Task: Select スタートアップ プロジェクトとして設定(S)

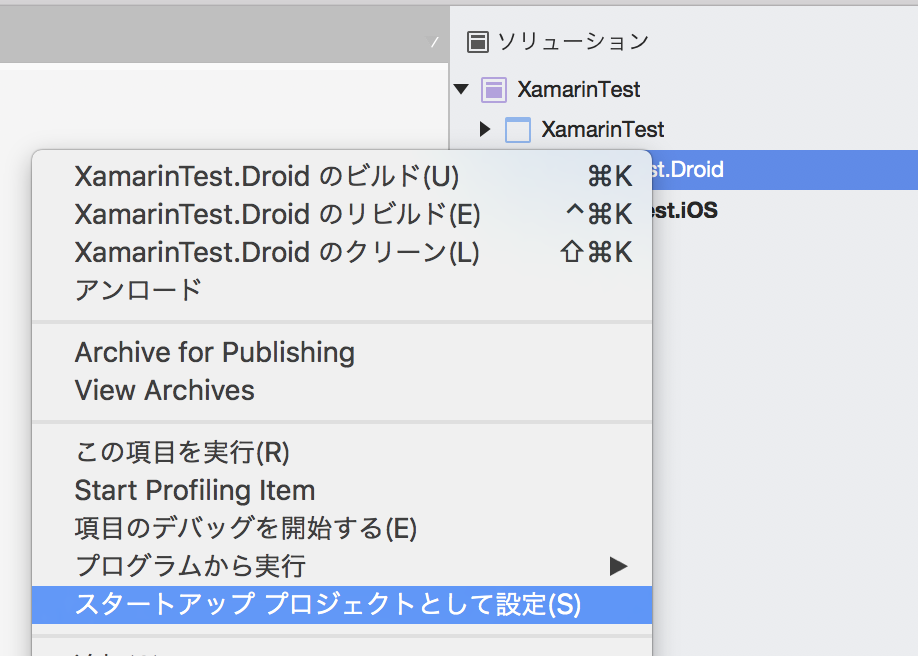Action: (x=342, y=604)
